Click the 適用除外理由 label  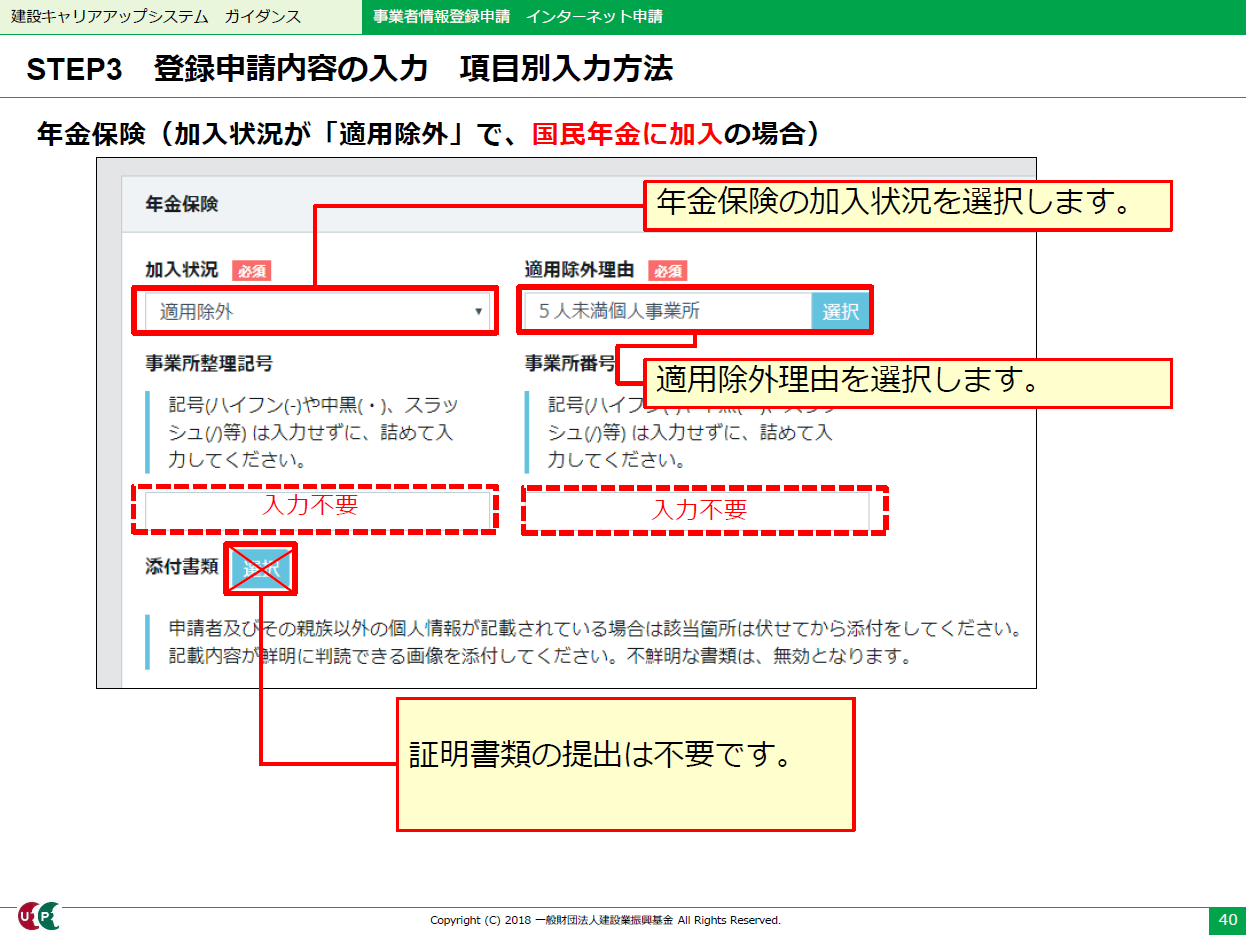579,270
